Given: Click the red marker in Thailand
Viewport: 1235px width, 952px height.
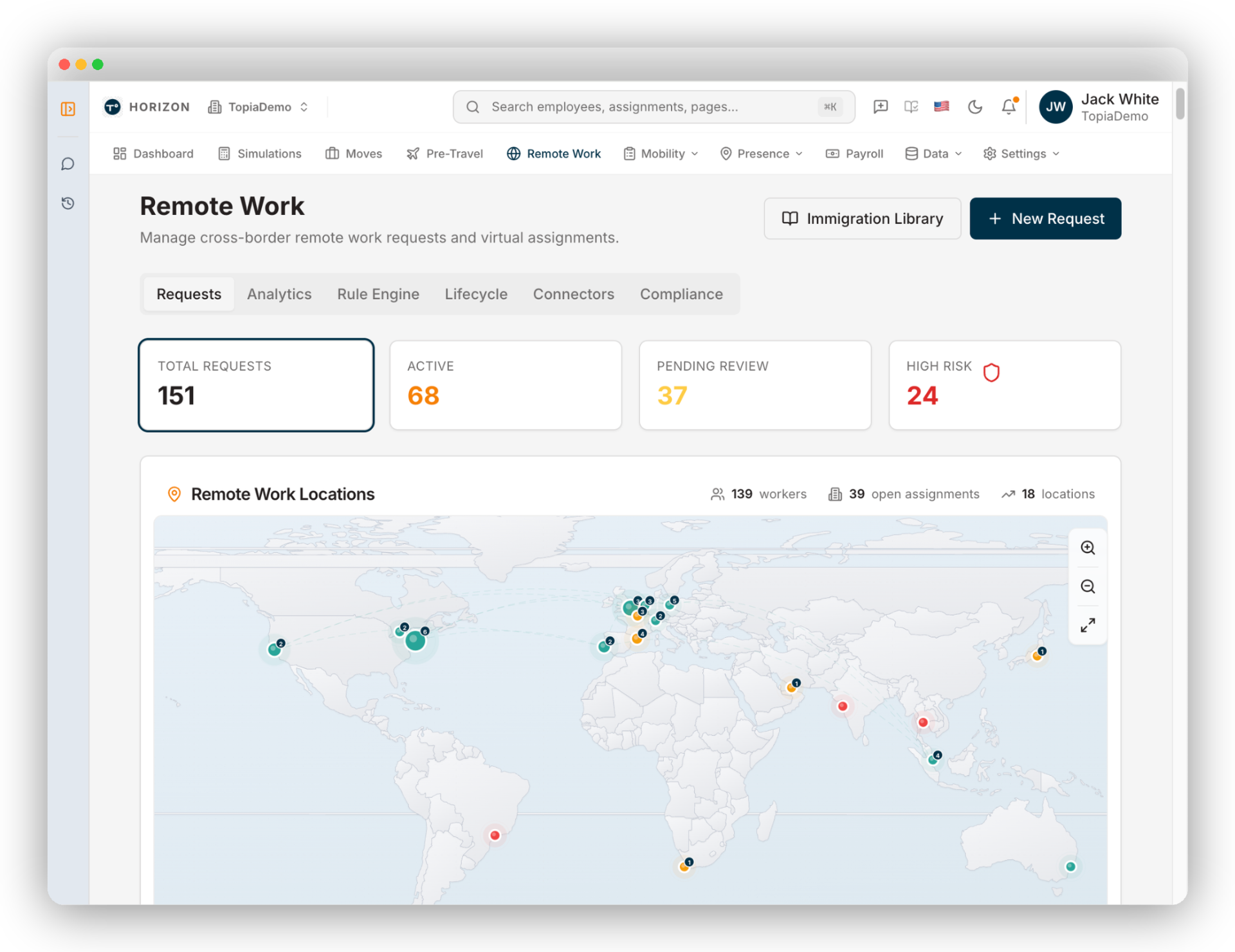Looking at the screenshot, I should tap(923, 722).
